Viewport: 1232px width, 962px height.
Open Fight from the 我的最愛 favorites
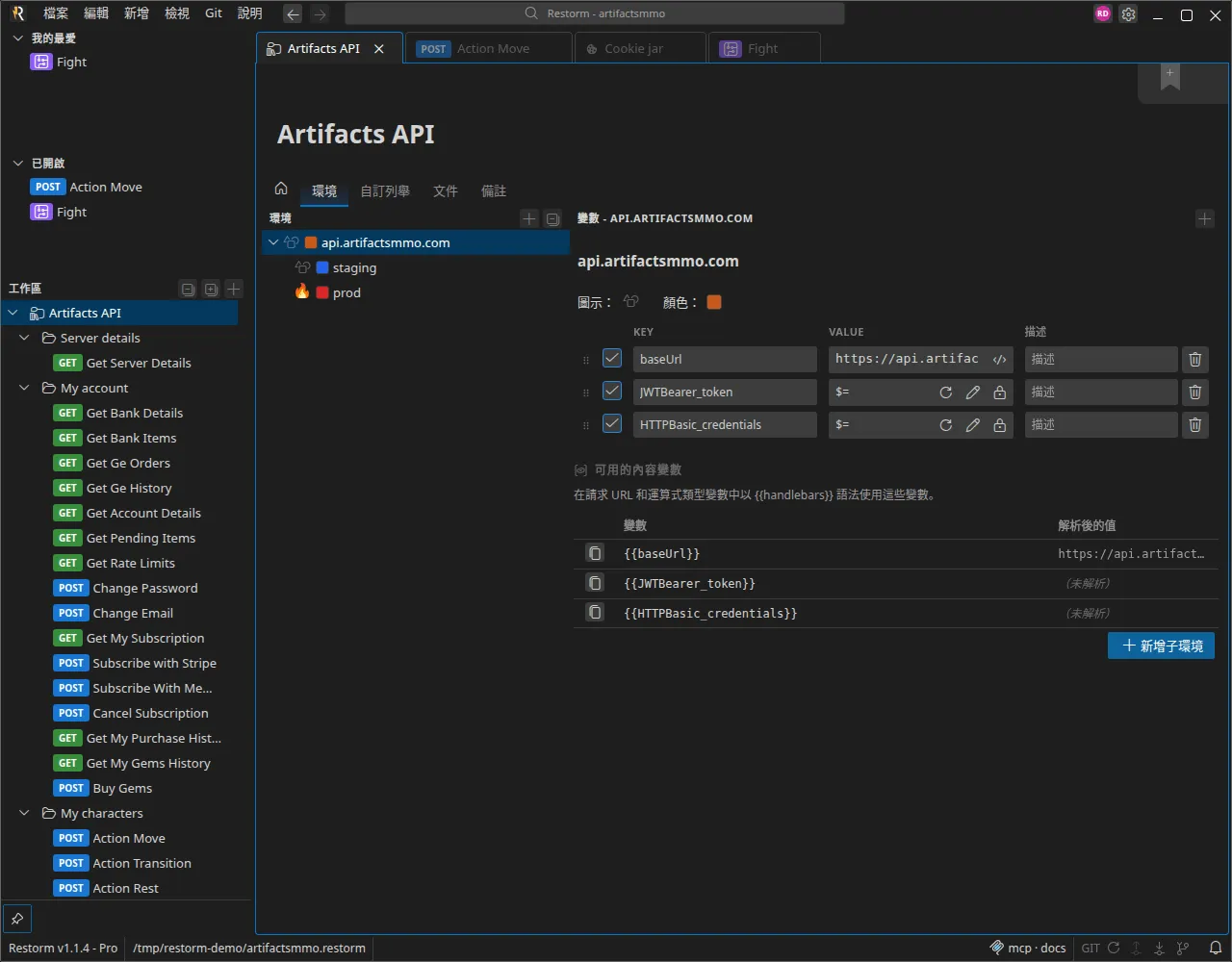tap(59, 63)
